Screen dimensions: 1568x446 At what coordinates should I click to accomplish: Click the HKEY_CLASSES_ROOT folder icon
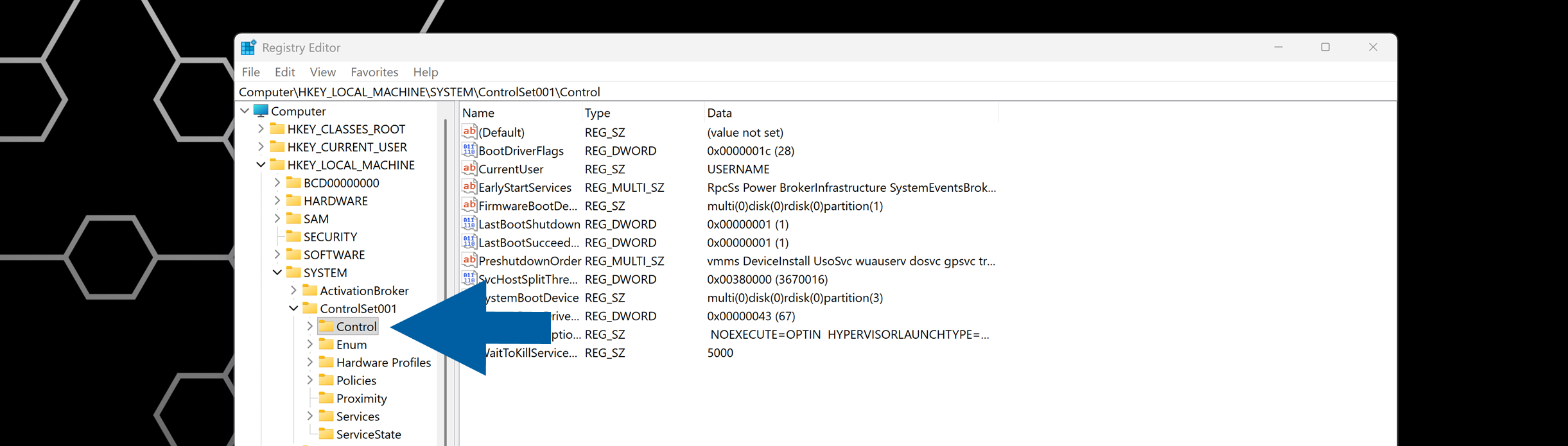(x=277, y=129)
